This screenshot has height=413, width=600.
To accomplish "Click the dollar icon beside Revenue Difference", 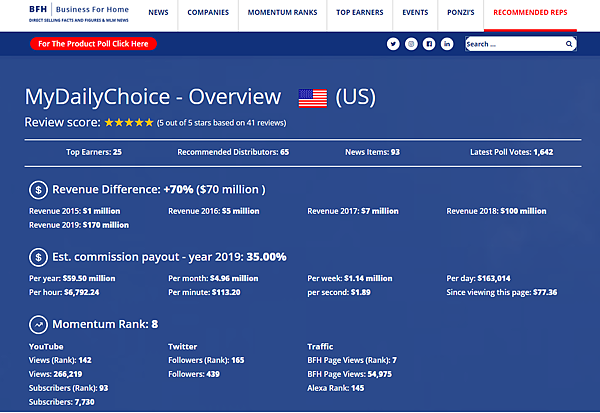I will tap(38, 189).
